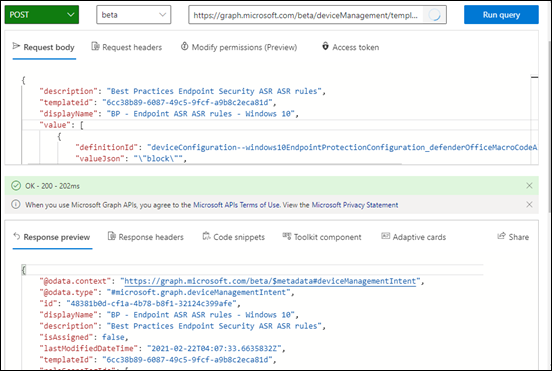This screenshot has width=552, height=371.
Task: Click the Run query button
Action: (x=501, y=15)
